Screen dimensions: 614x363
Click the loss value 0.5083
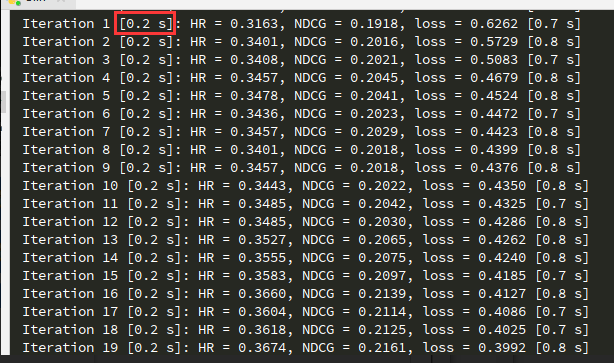(494, 60)
